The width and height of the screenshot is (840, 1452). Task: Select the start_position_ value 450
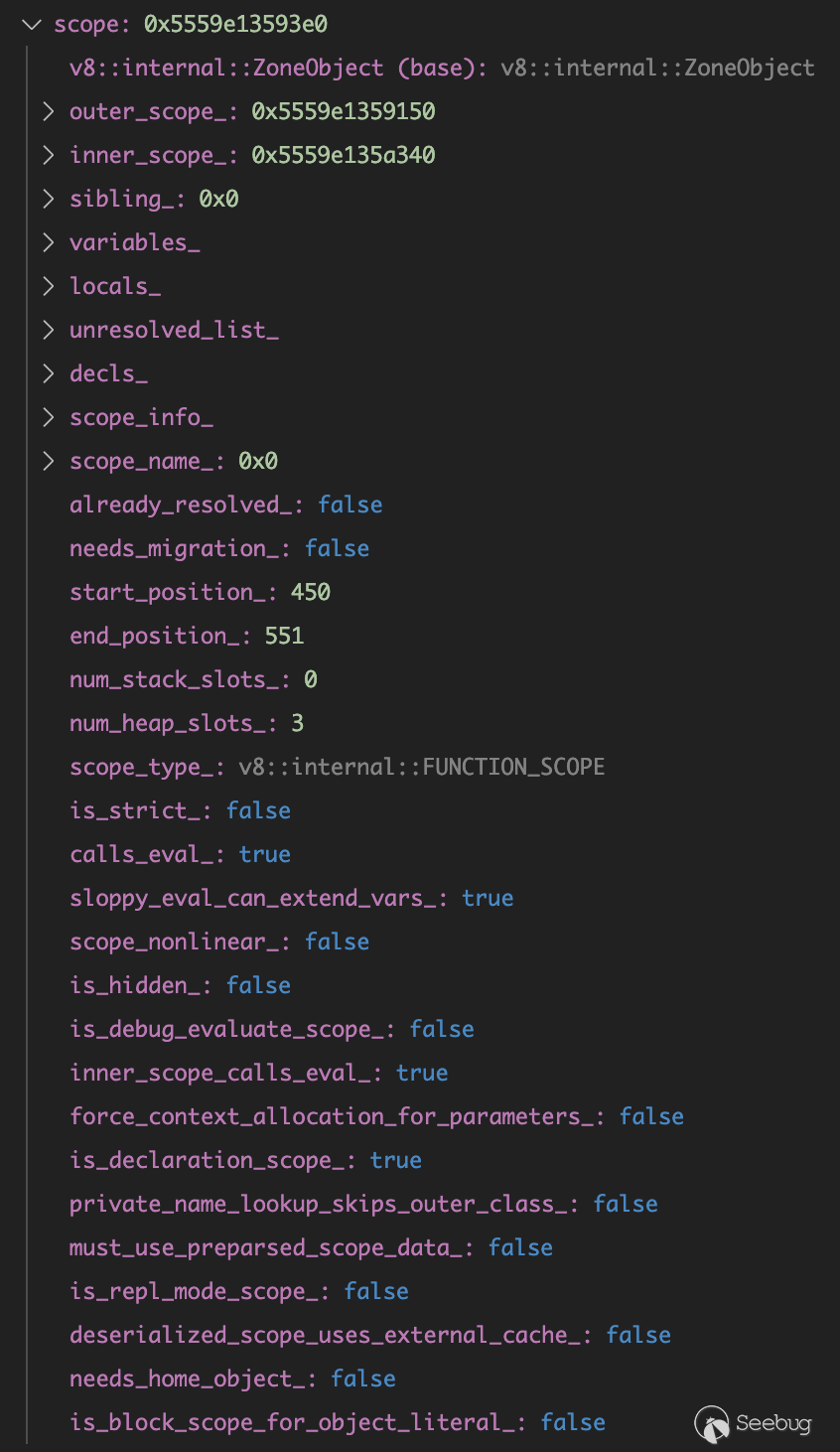[x=311, y=592]
